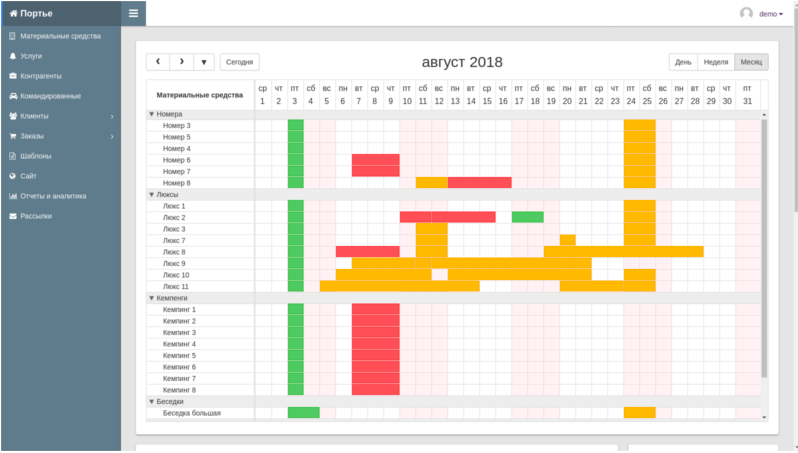Go to the previous month arrow

click(x=158, y=62)
